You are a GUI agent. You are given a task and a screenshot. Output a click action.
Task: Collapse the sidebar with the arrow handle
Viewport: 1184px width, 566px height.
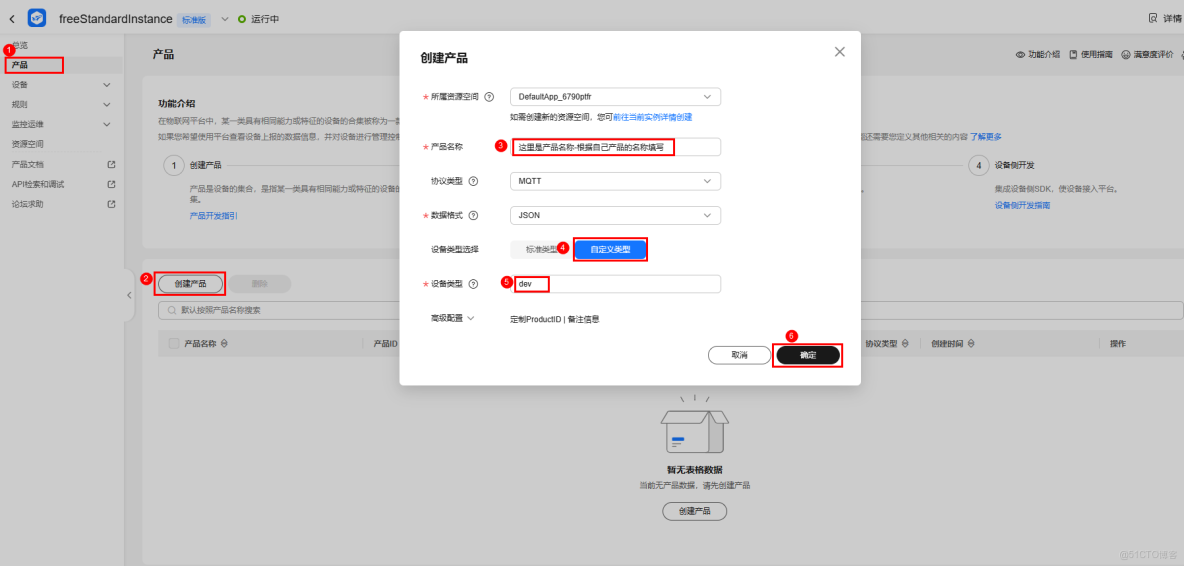pos(128,295)
